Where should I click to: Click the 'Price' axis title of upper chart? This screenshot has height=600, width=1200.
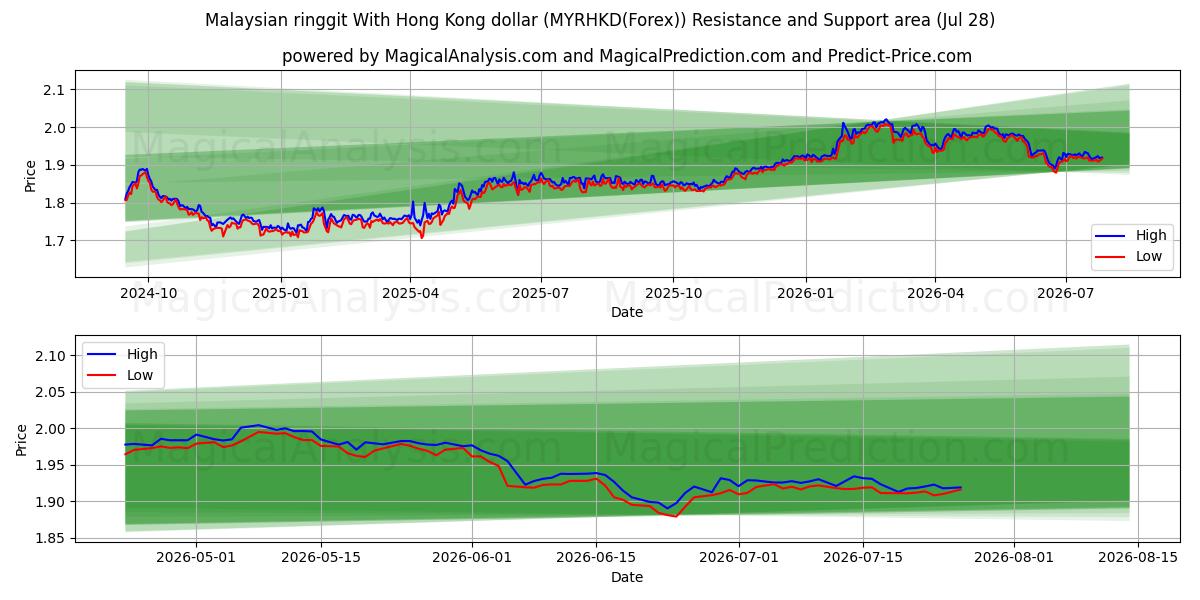pos(30,175)
